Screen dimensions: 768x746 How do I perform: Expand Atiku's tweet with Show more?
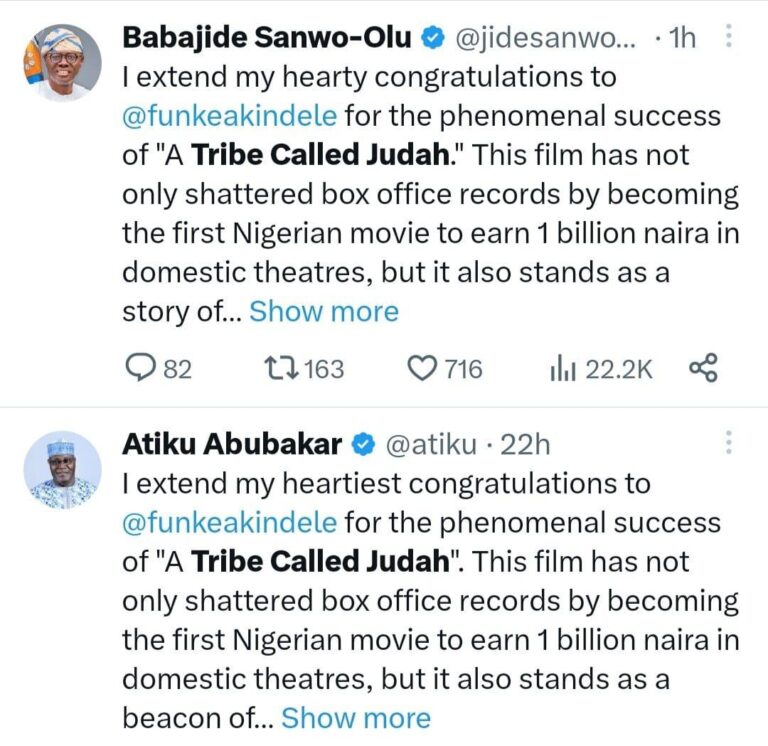click(x=356, y=718)
